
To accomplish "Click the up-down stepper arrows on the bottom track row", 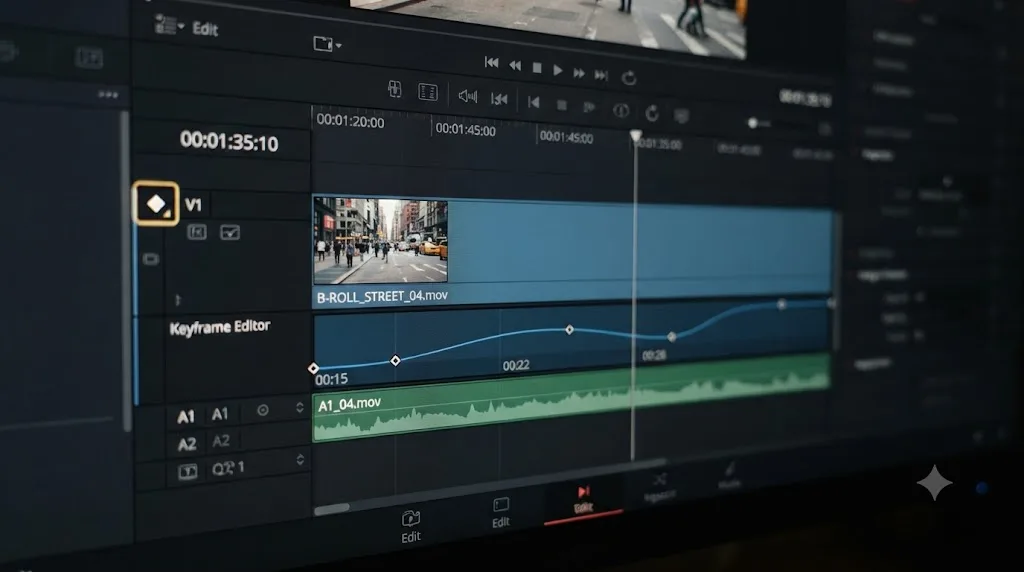I will coord(300,460).
